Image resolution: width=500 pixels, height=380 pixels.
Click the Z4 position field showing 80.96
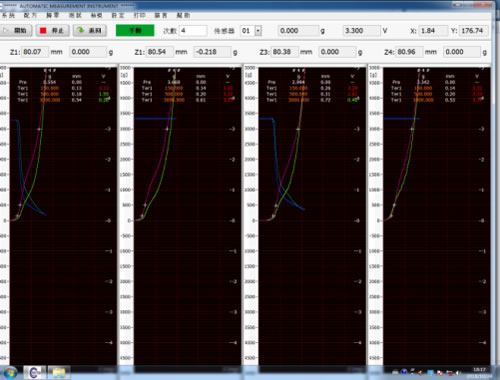(x=409, y=52)
